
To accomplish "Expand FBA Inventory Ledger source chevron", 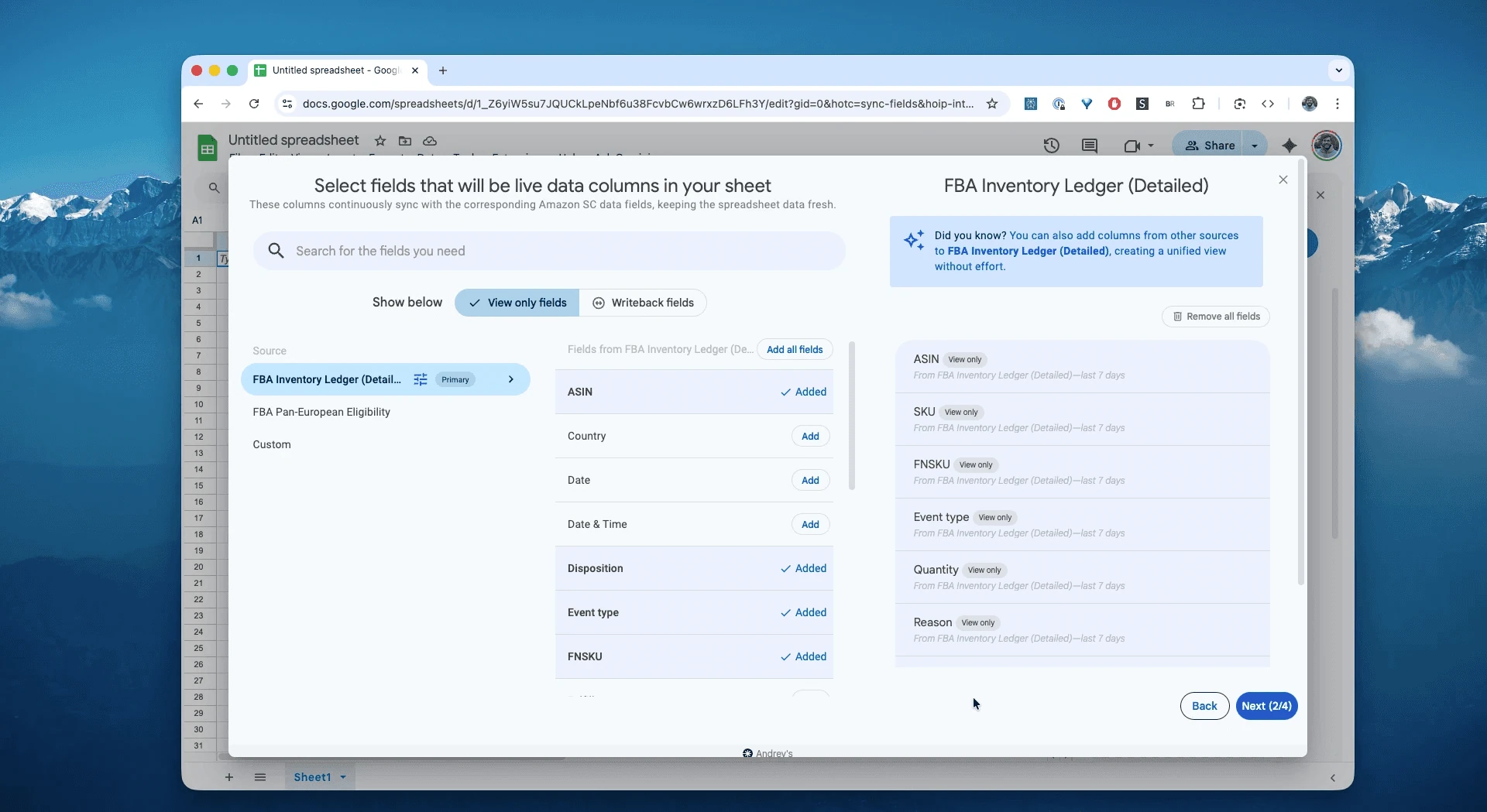I will tap(510, 379).
